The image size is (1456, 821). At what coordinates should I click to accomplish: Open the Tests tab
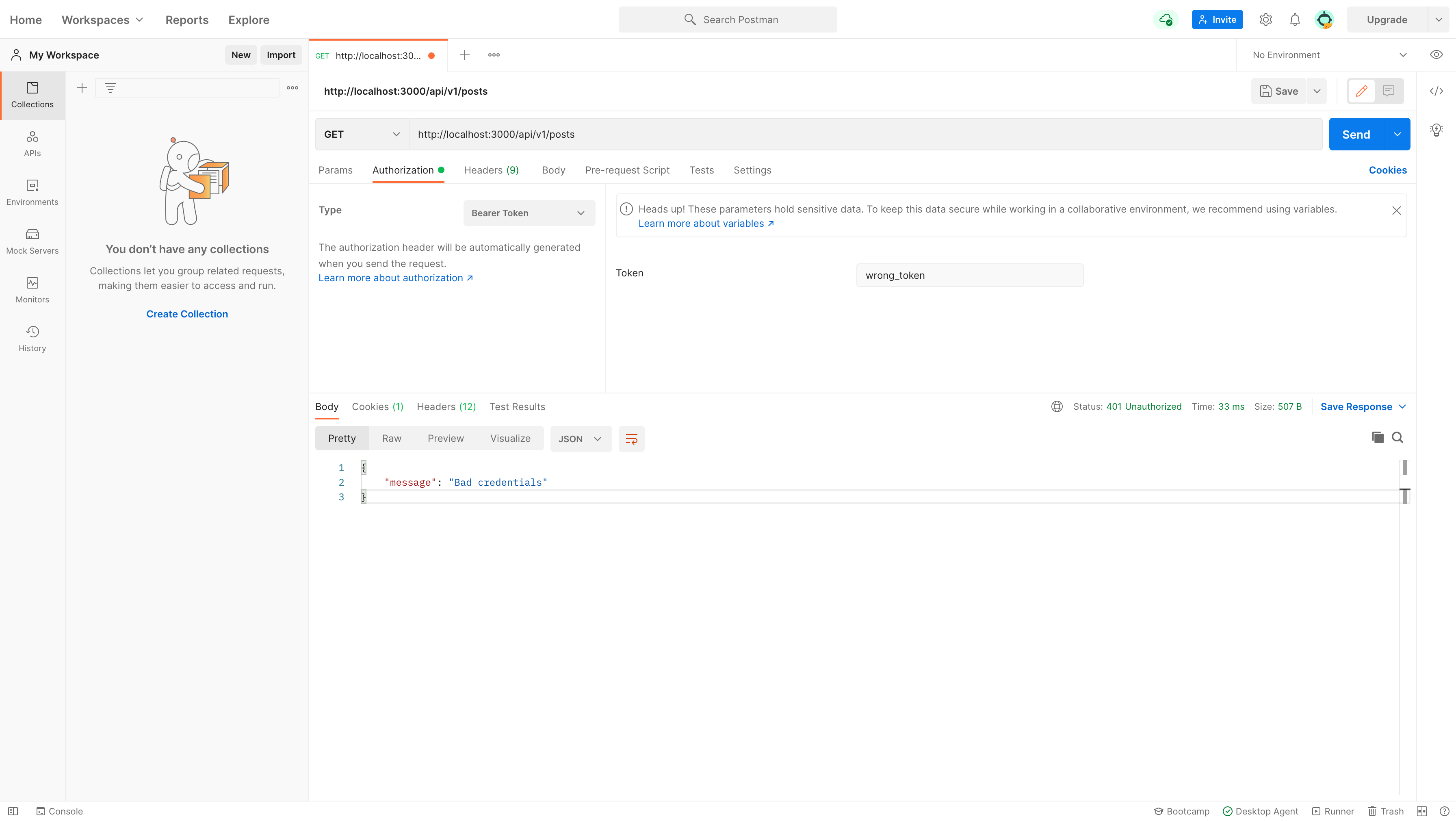[x=702, y=170]
